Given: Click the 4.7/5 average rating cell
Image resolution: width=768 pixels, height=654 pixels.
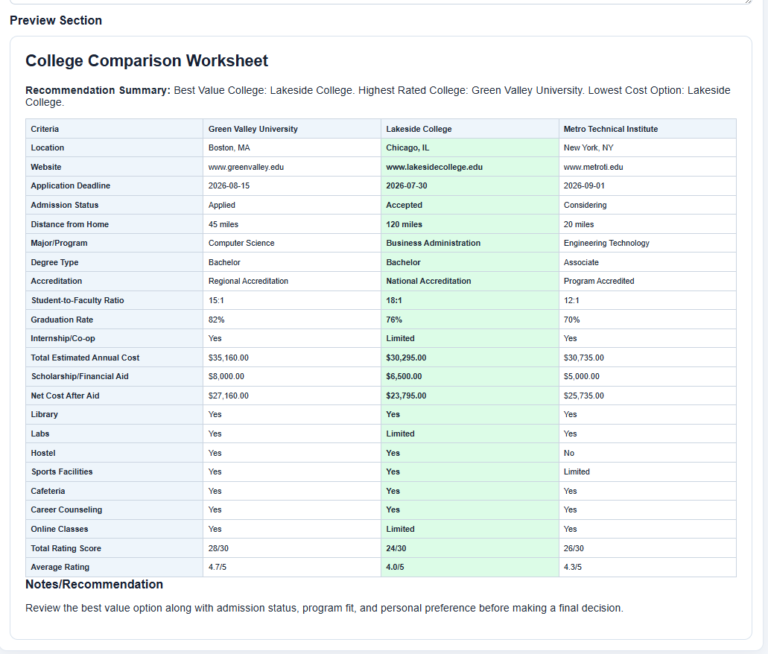Looking at the screenshot, I should coord(292,567).
